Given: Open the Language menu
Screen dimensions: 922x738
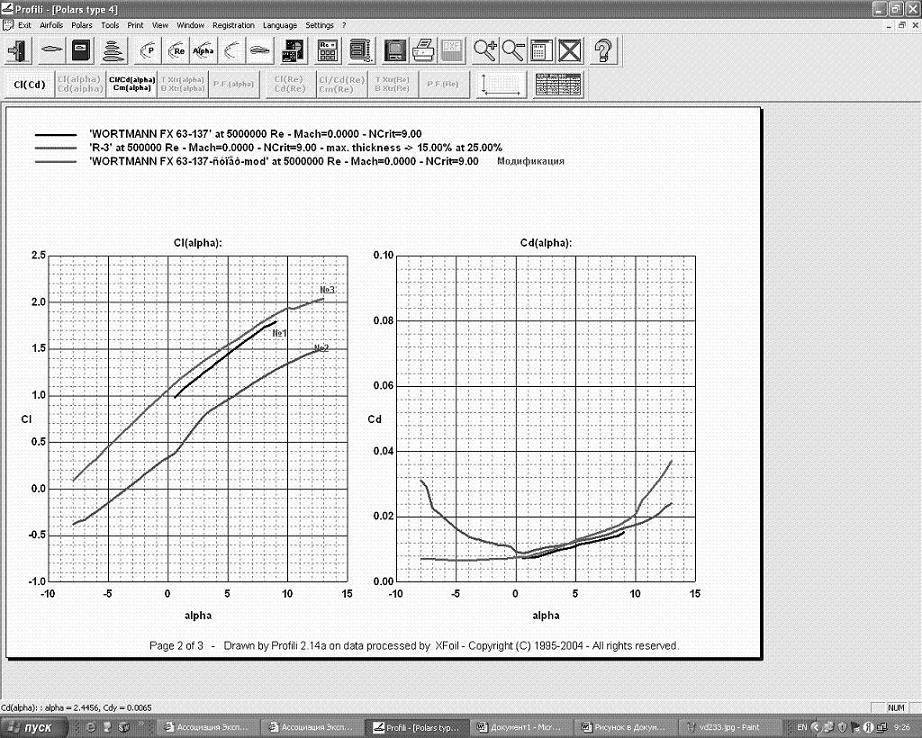Looking at the screenshot, I should click(x=280, y=25).
